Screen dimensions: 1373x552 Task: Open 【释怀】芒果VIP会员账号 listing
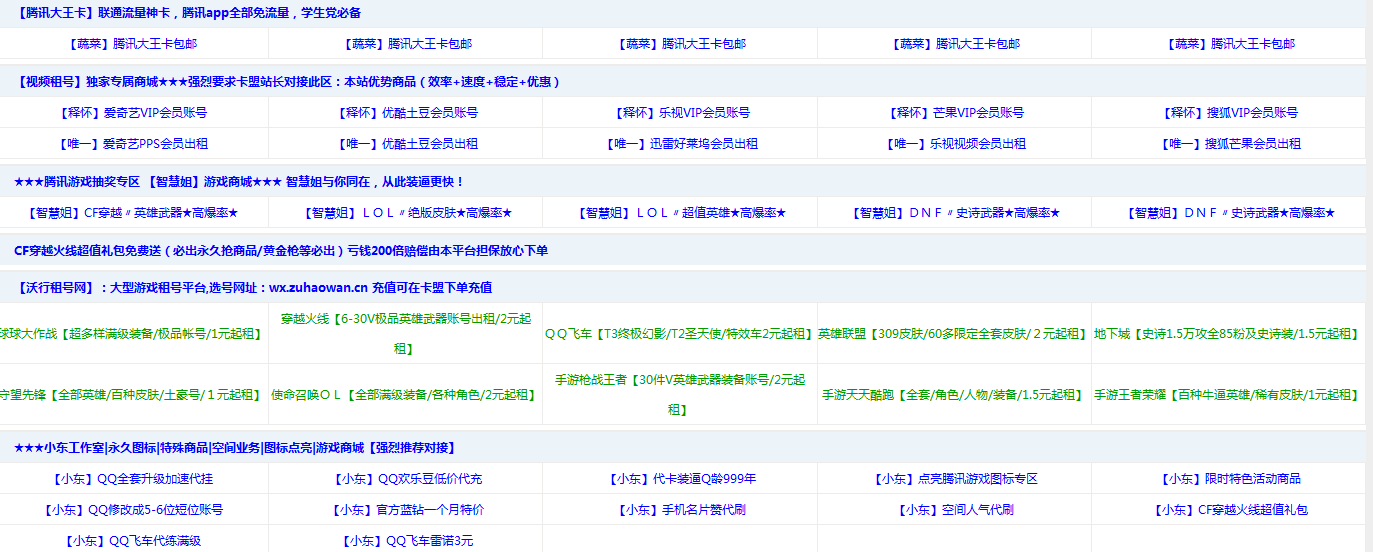coord(956,113)
